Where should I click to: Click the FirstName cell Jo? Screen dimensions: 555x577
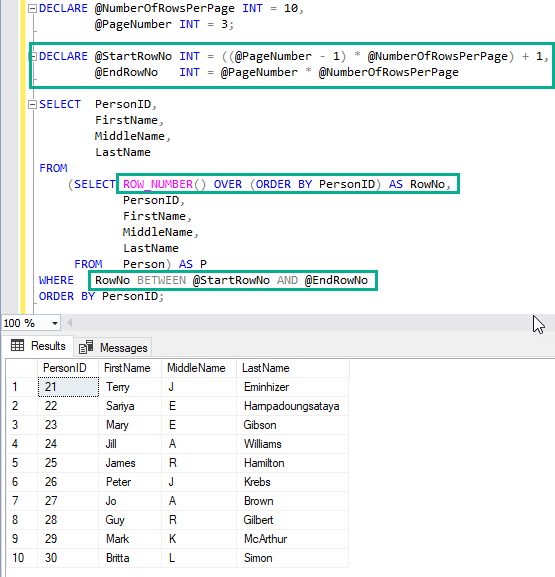130,501
